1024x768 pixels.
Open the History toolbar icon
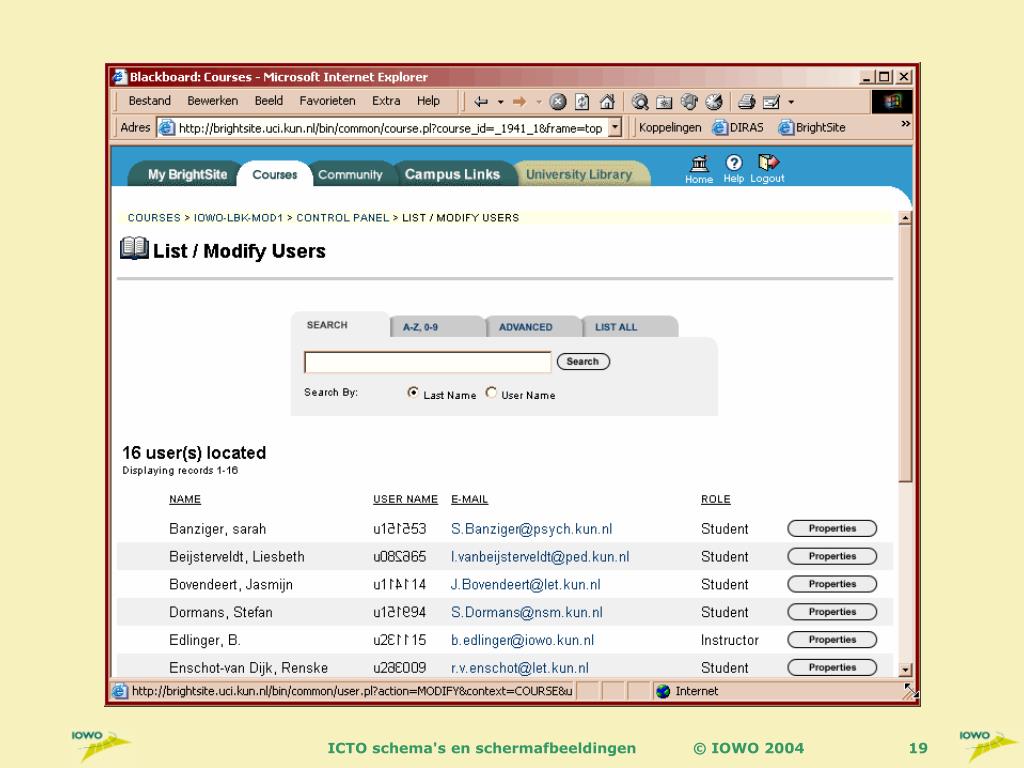coord(714,102)
